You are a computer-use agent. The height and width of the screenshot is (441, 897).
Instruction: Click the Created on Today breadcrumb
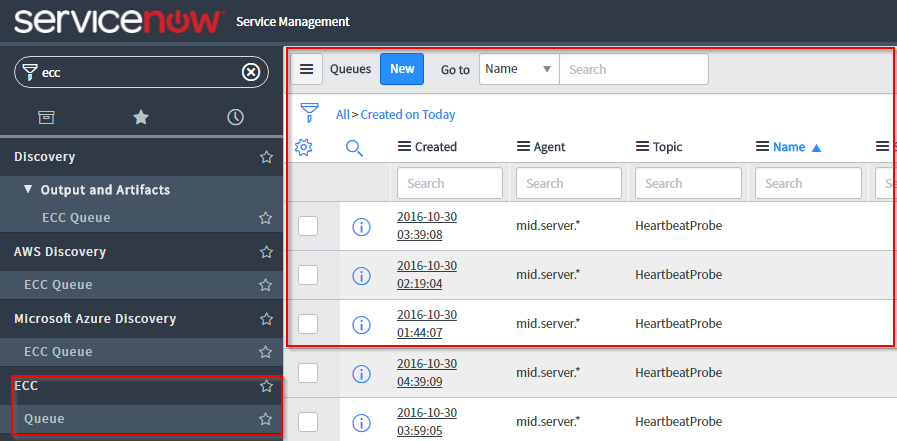click(408, 114)
